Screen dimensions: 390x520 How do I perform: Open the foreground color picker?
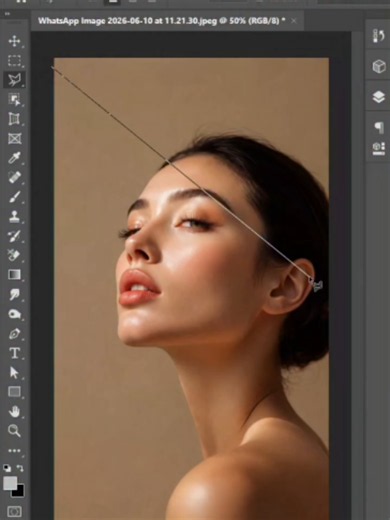[x=10, y=483]
